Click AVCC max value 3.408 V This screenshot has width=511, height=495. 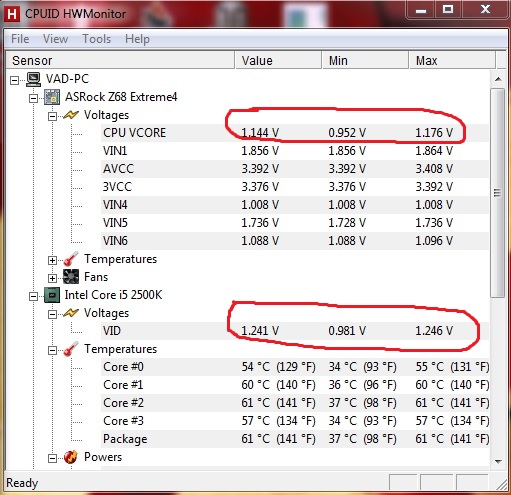tap(434, 169)
